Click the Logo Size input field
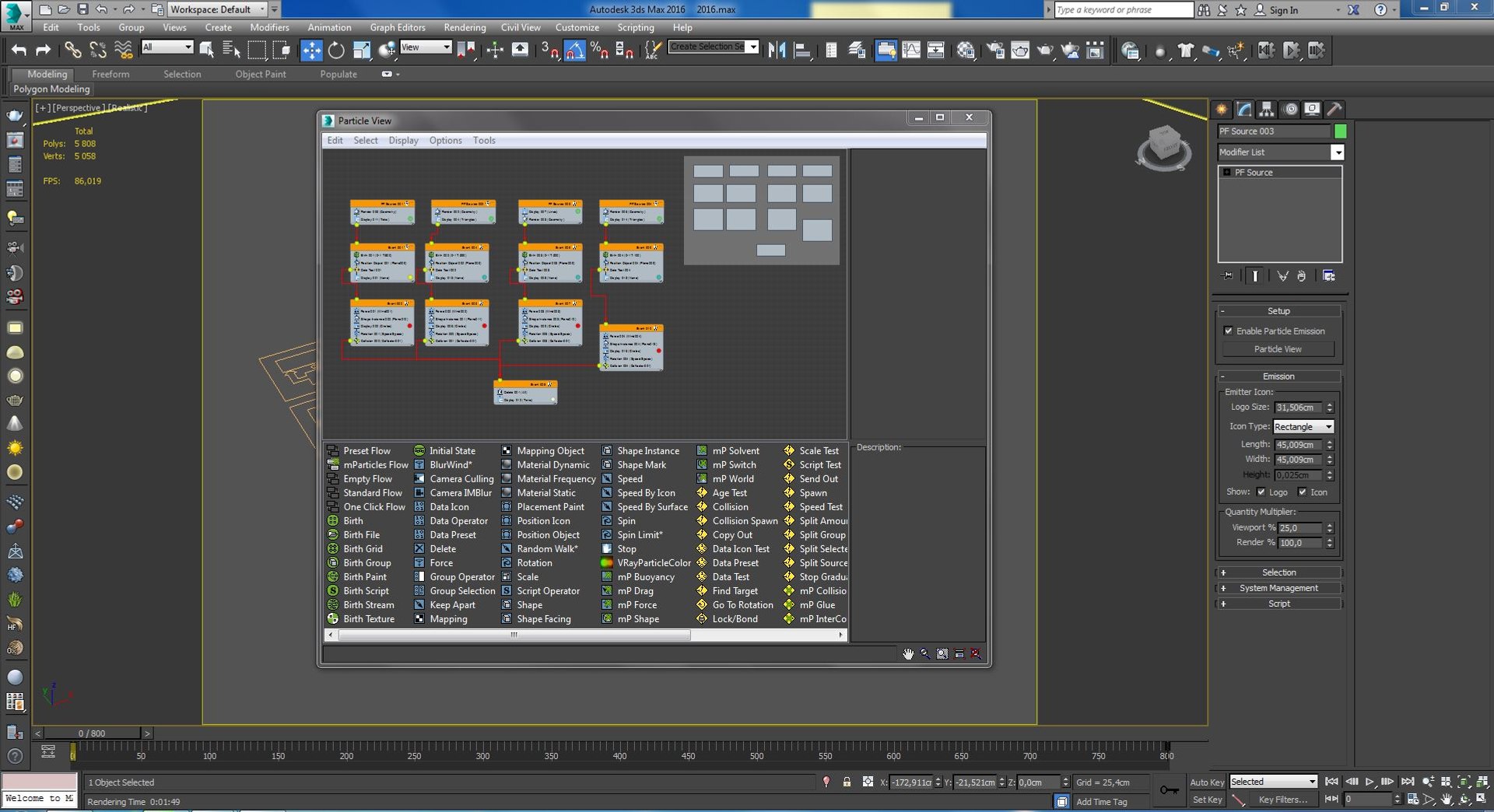1494x812 pixels. pos(1297,408)
